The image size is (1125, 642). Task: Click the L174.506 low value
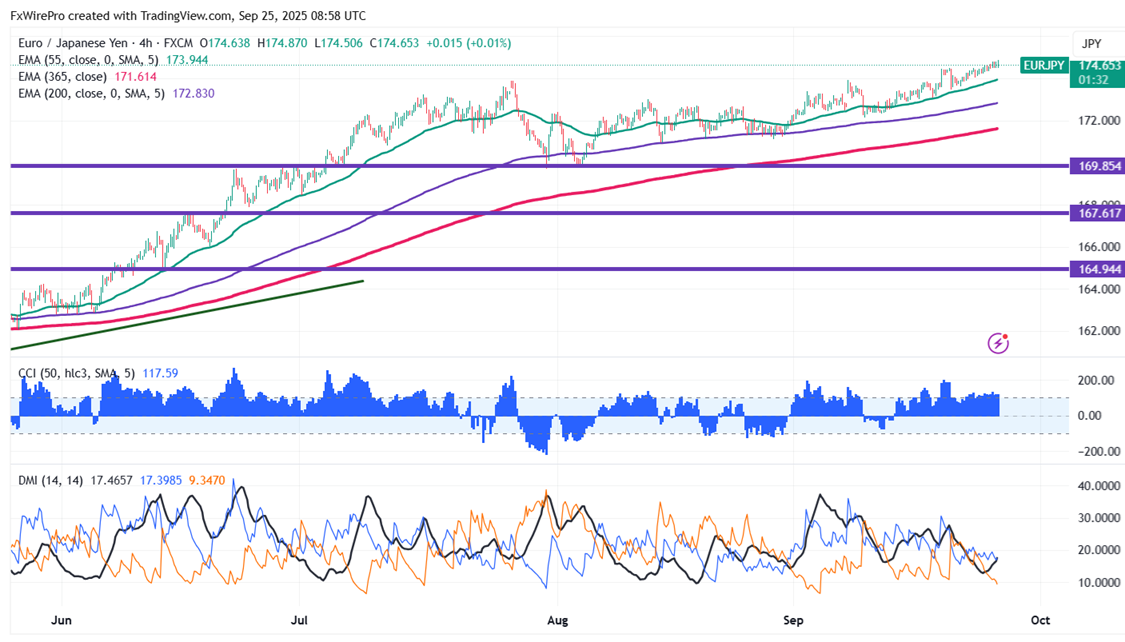pyautogui.click(x=339, y=43)
